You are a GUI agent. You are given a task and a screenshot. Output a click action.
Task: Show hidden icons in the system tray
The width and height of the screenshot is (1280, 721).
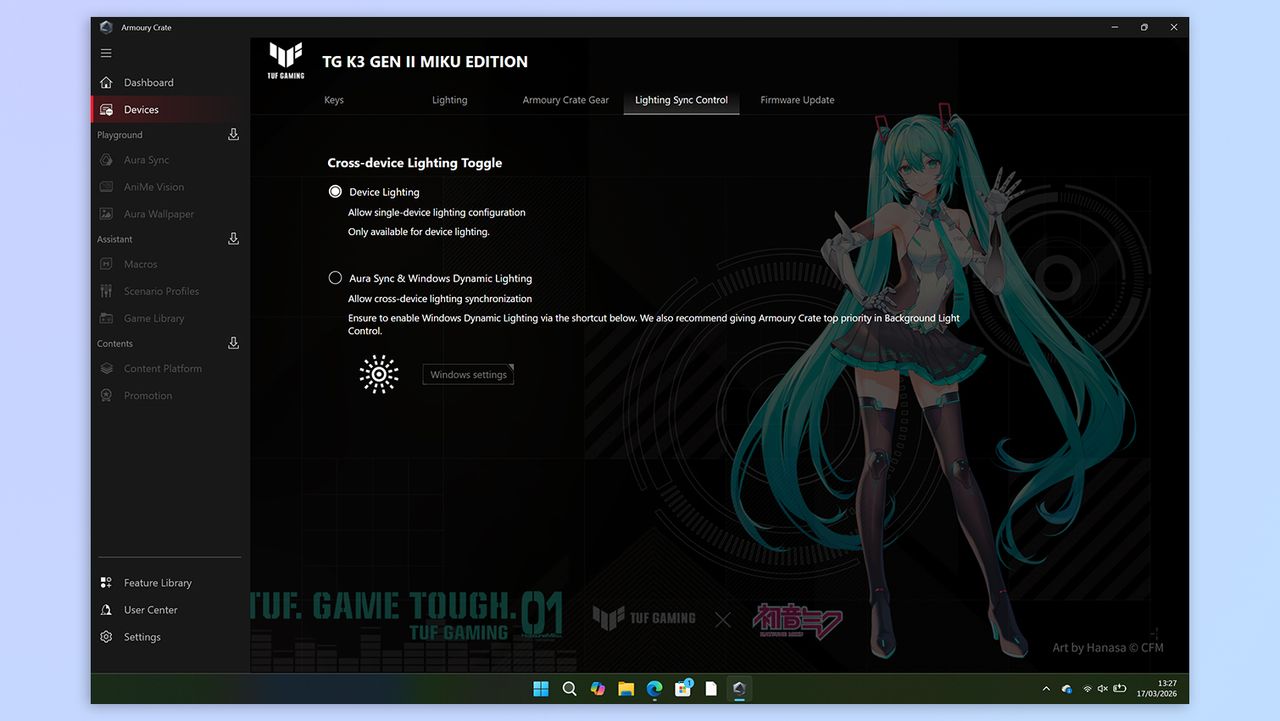click(x=1046, y=688)
